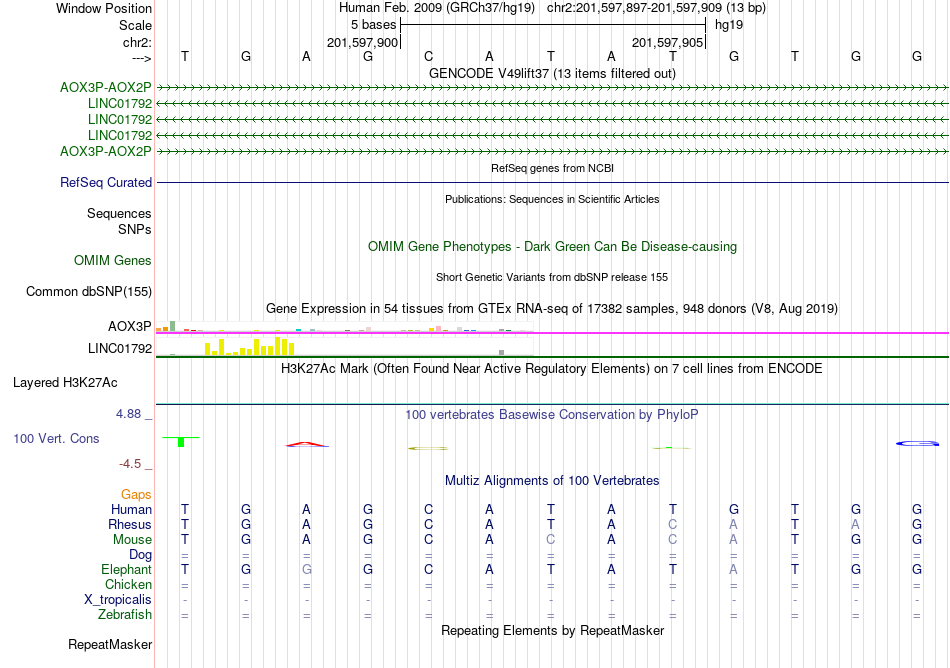Click the 4.88 upper conservation scale value
This screenshot has width=950, height=668.
pyautogui.click(x=128, y=414)
